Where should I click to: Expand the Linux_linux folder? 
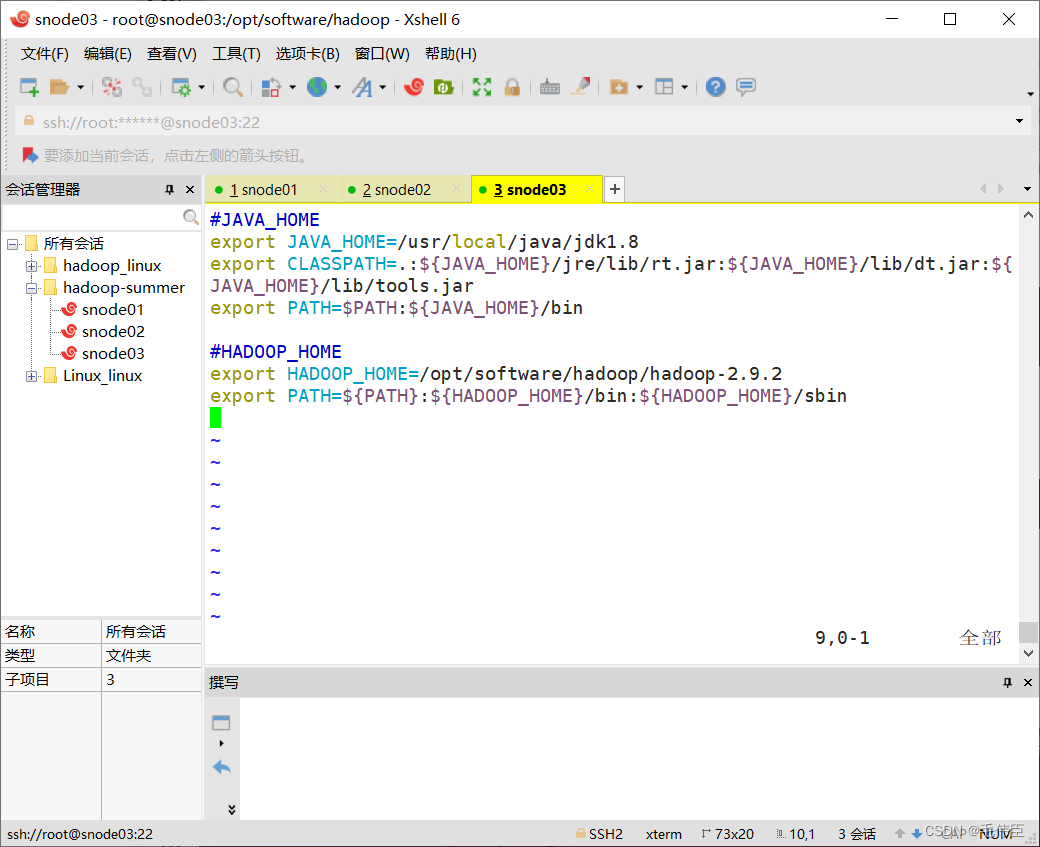click(x=31, y=376)
